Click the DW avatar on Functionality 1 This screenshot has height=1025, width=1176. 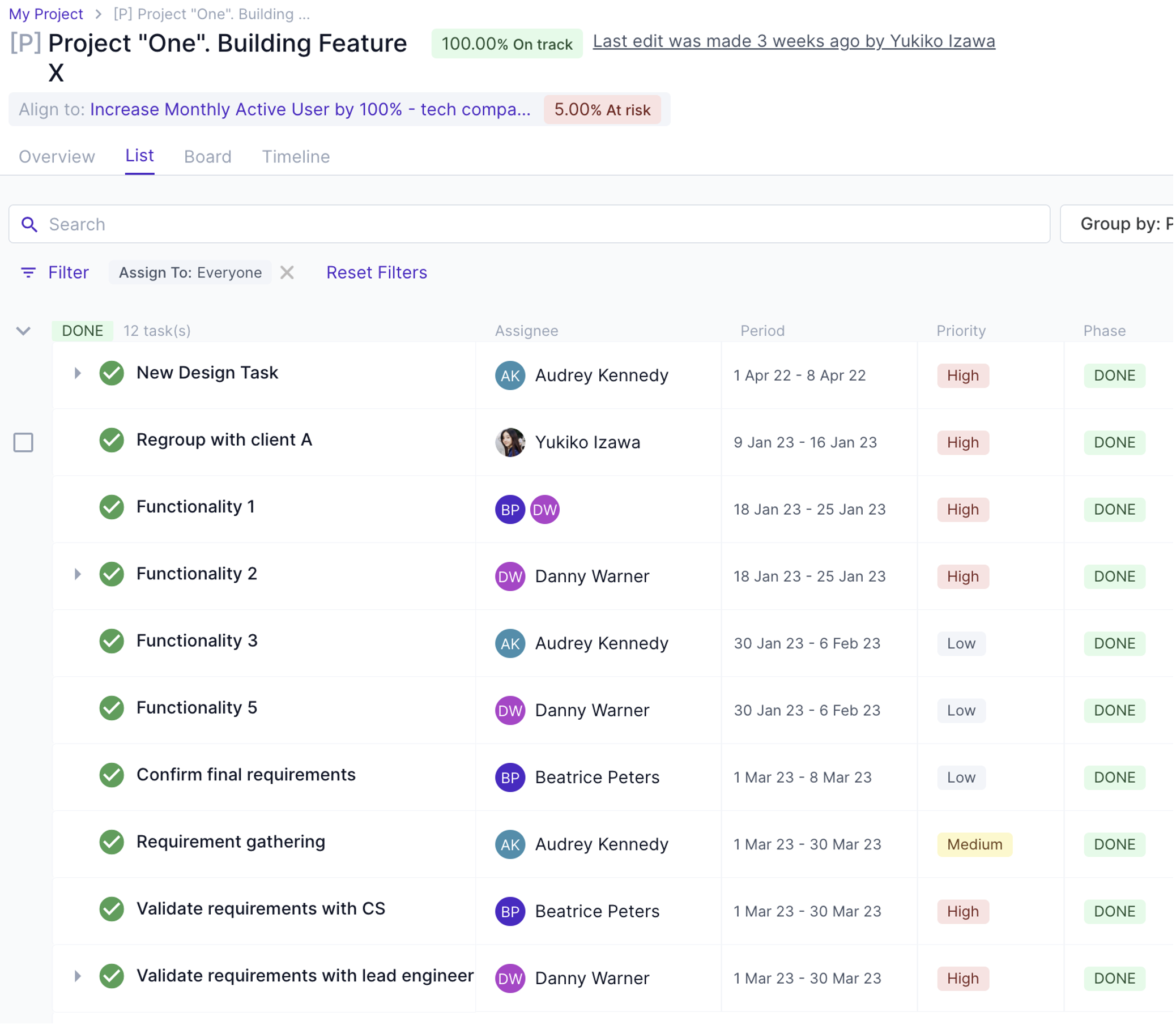pyautogui.click(x=546, y=510)
